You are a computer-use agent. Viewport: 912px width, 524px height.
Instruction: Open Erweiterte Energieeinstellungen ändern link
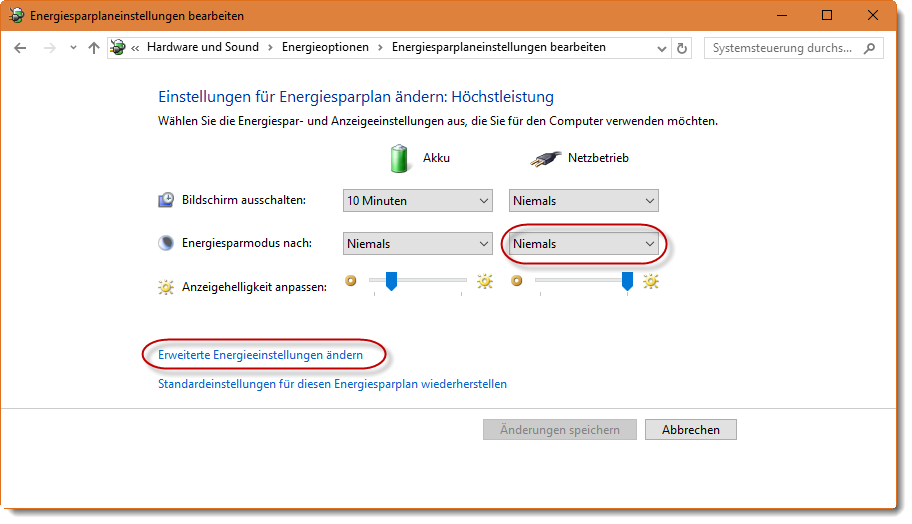tap(260, 355)
